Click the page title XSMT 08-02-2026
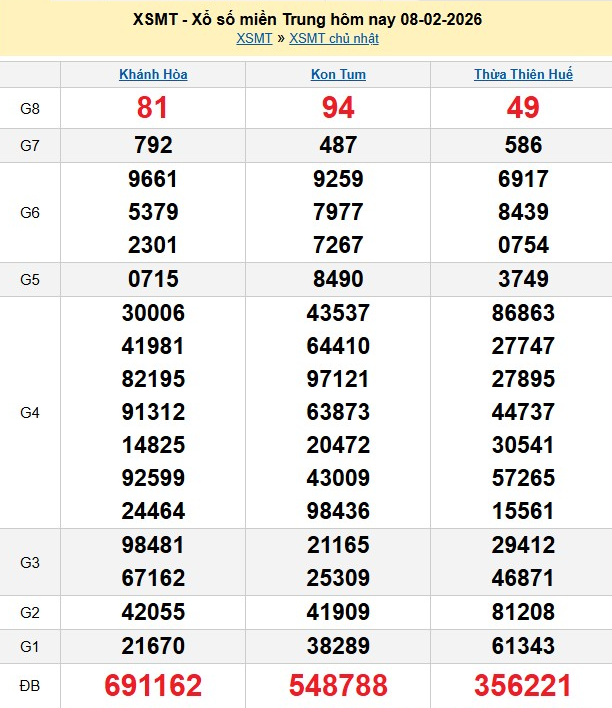The height and width of the screenshot is (708, 612). tap(306, 20)
